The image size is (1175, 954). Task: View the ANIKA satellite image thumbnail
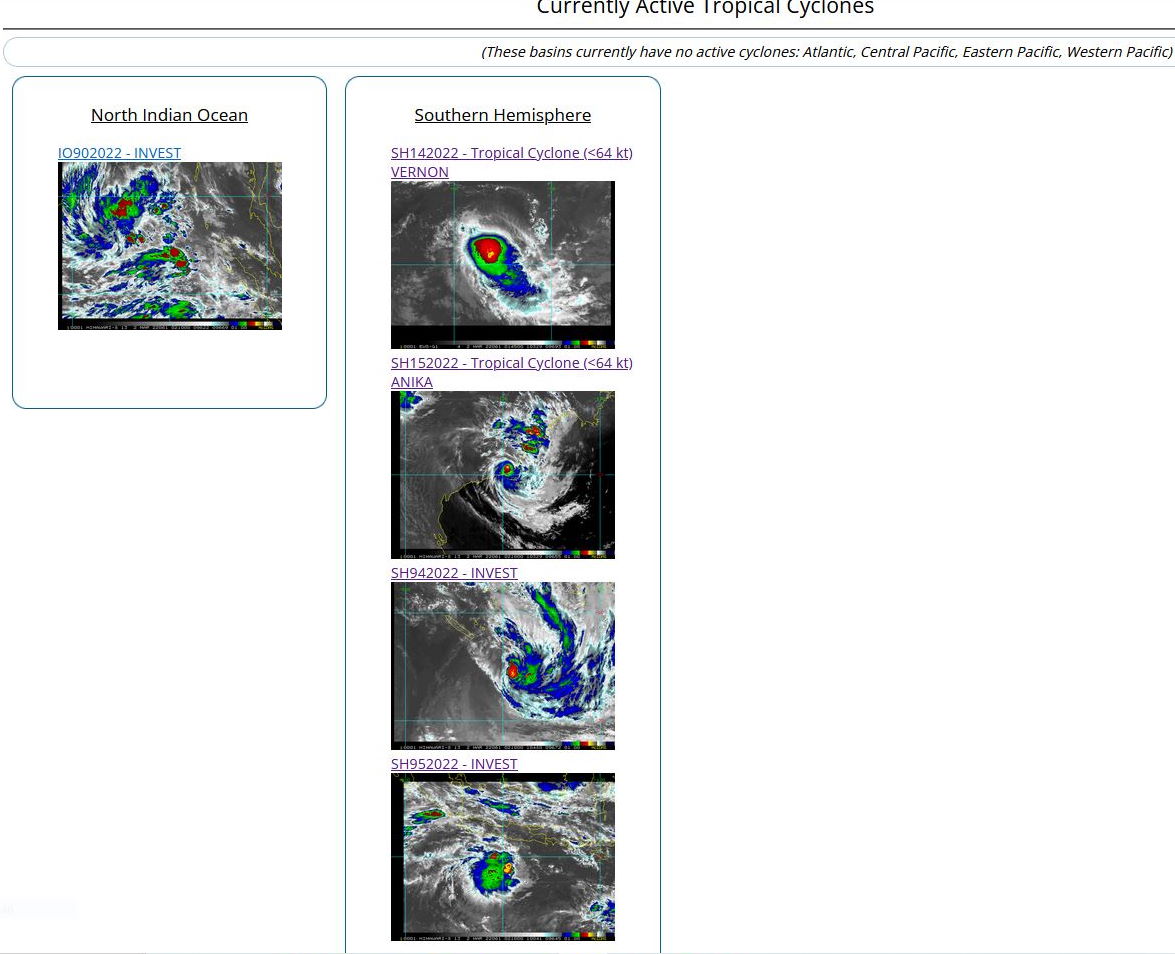coord(502,474)
